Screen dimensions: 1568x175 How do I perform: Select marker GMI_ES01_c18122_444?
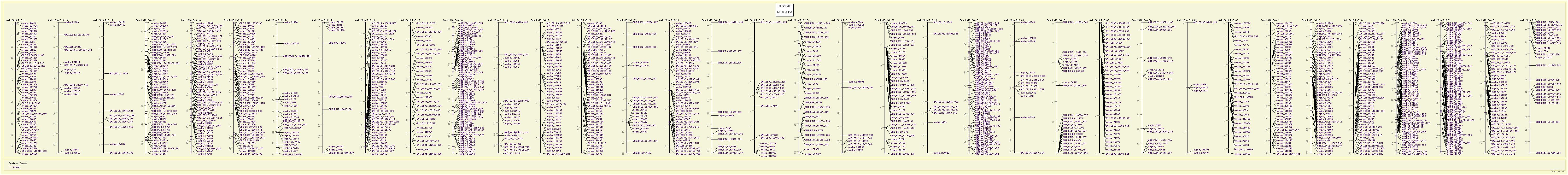pos(730,21)
